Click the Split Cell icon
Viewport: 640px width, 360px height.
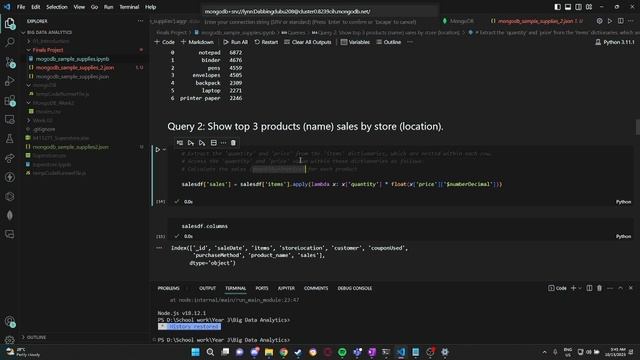pos(213,143)
